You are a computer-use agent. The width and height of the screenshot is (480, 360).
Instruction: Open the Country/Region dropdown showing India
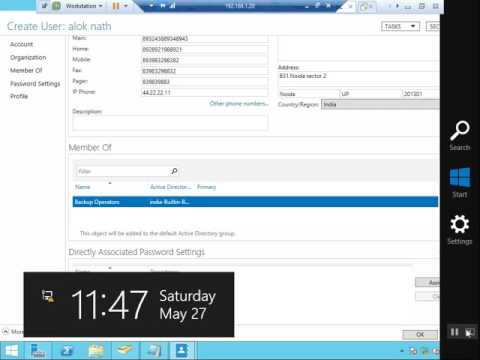coord(380,104)
